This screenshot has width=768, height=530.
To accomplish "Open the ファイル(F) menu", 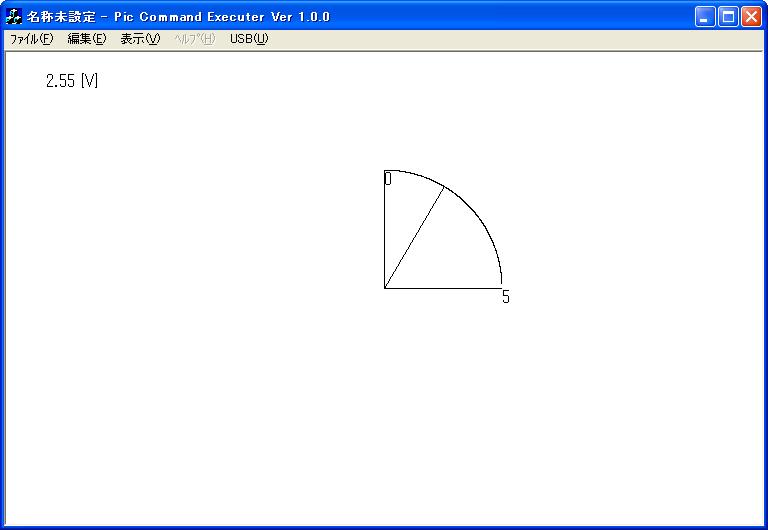I will pyautogui.click(x=31, y=39).
